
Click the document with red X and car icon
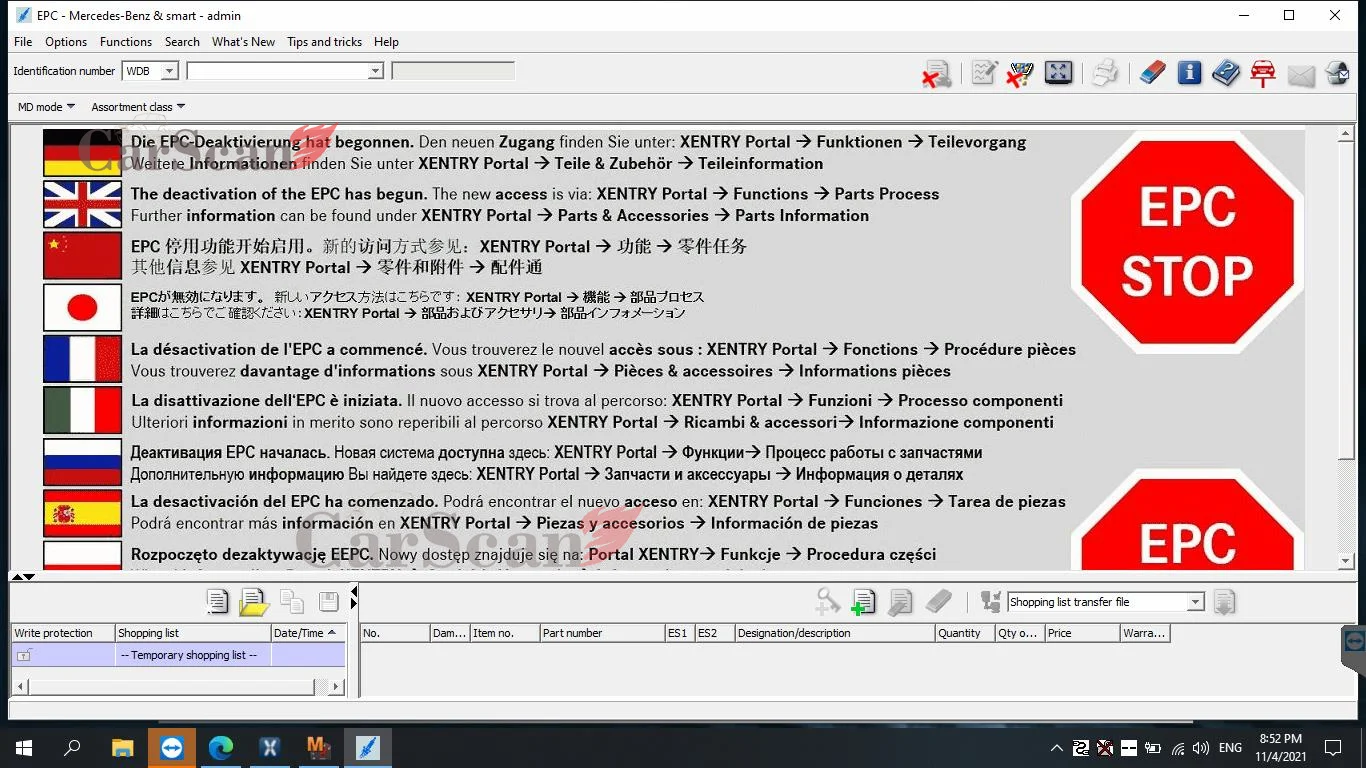coord(936,73)
